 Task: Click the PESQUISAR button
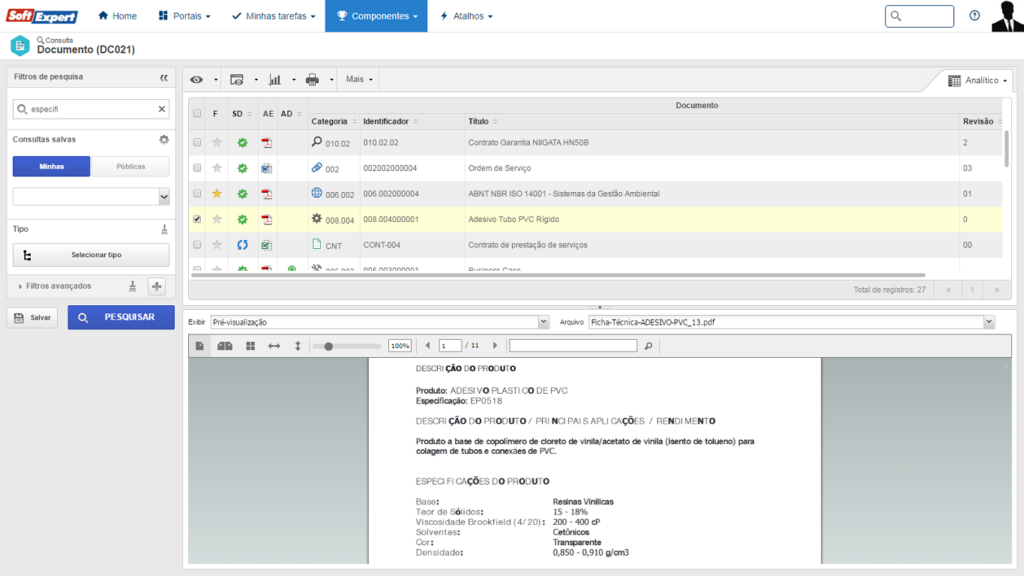[x=121, y=317]
